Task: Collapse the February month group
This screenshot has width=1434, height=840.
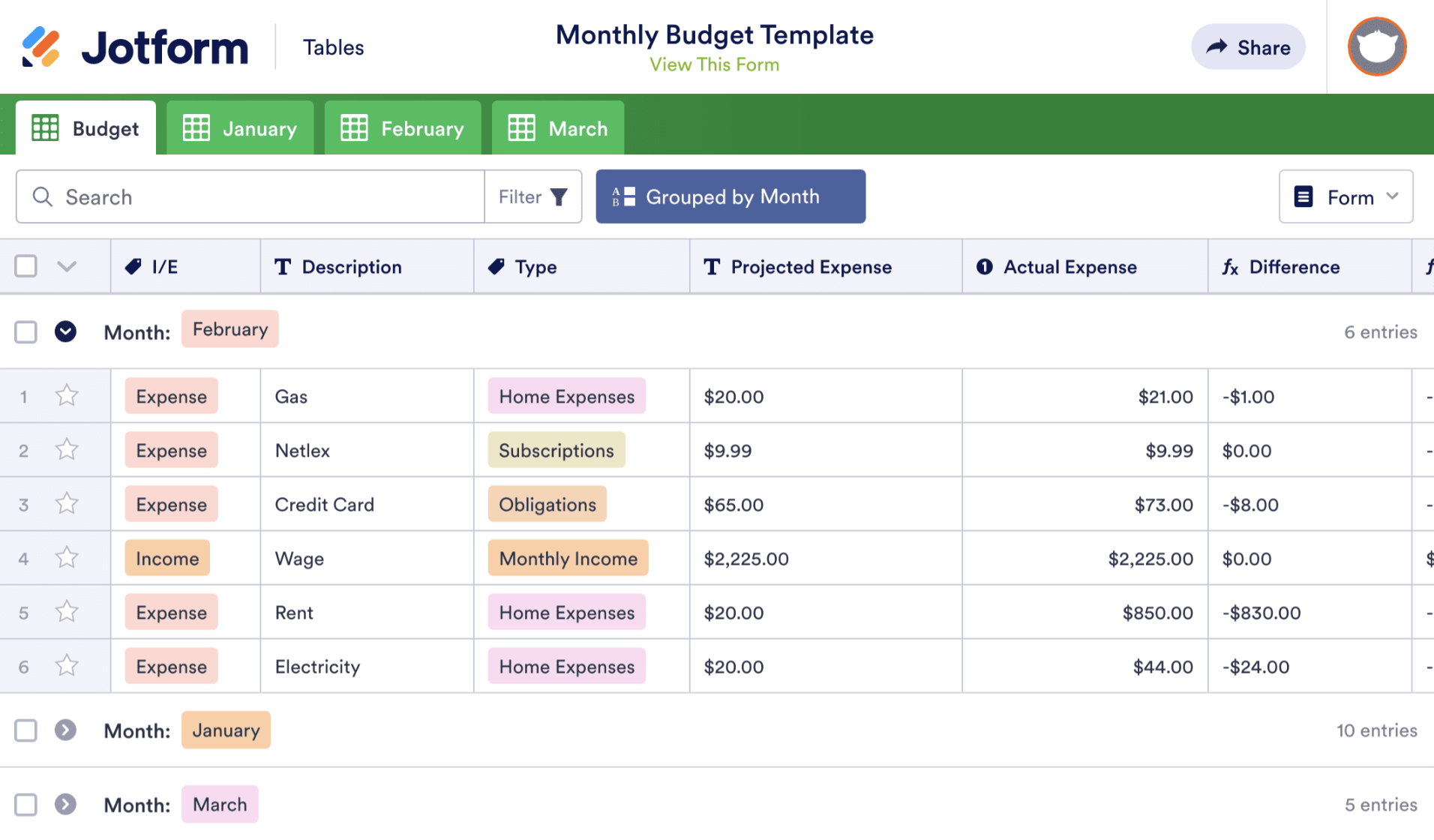Action: point(66,331)
